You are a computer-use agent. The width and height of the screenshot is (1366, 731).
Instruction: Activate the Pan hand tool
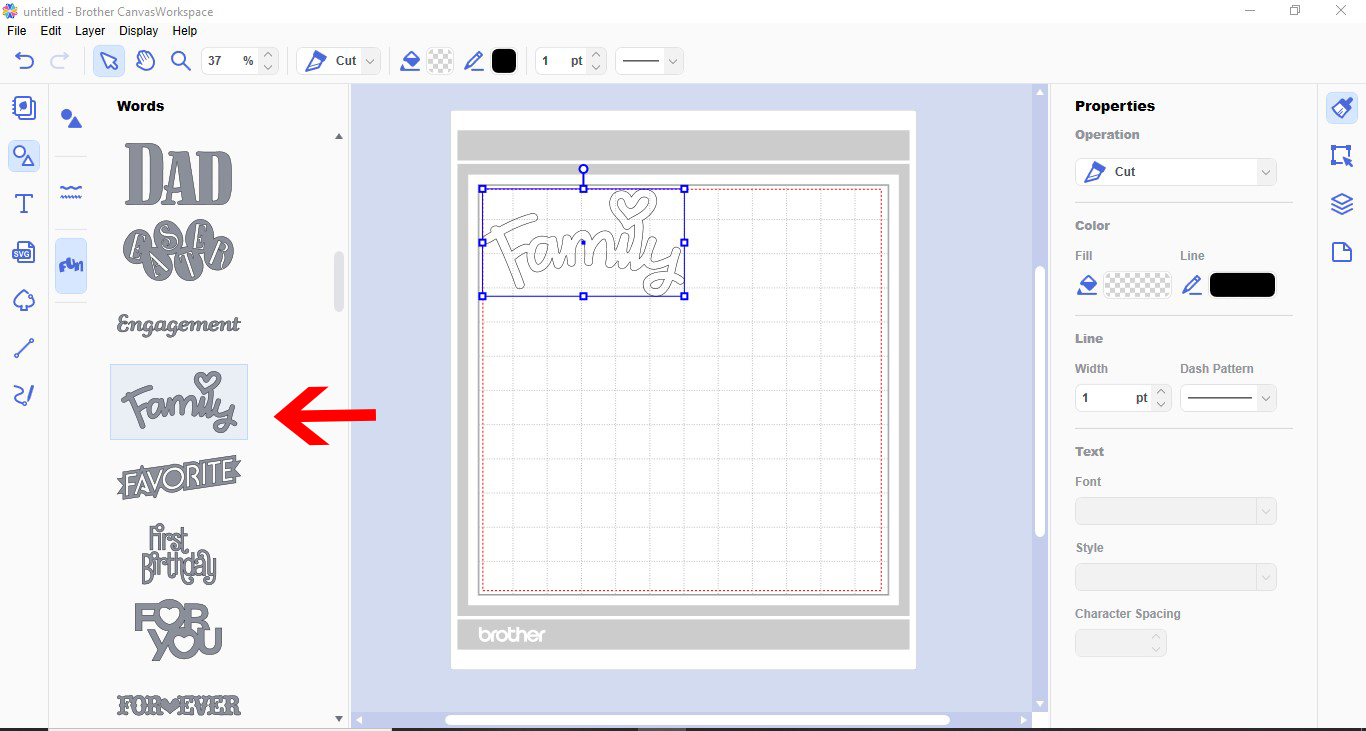pyautogui.click(x=146, y=61)
